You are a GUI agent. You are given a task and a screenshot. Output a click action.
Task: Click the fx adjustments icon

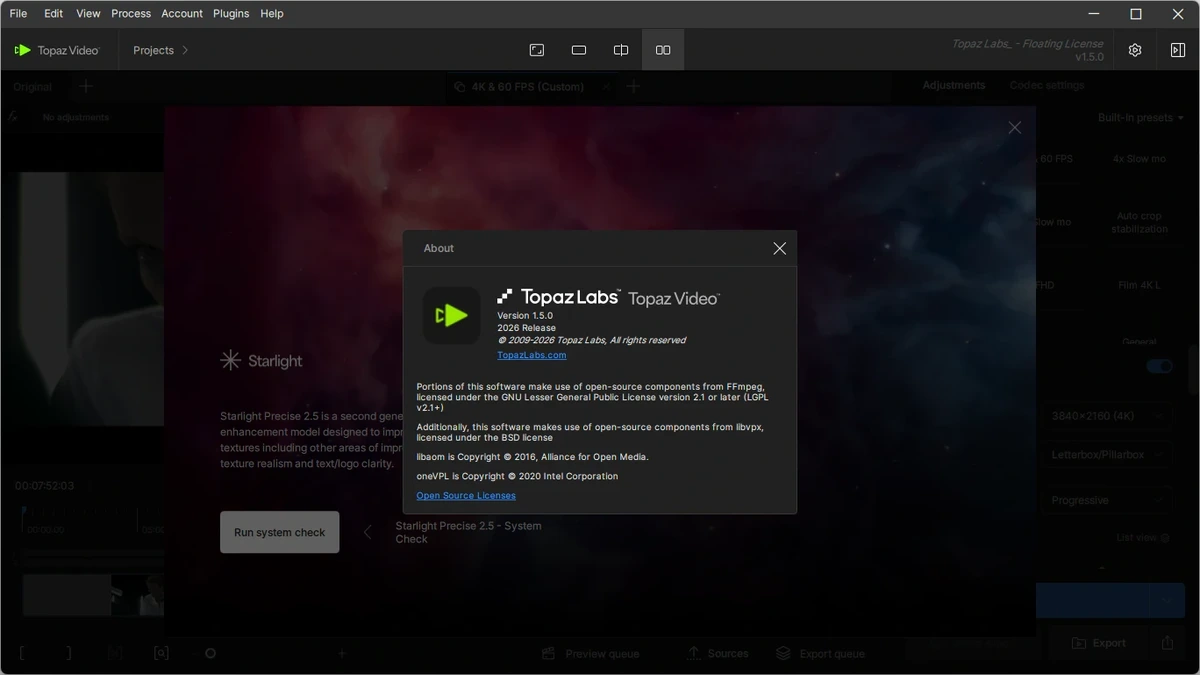coord(13,117)
